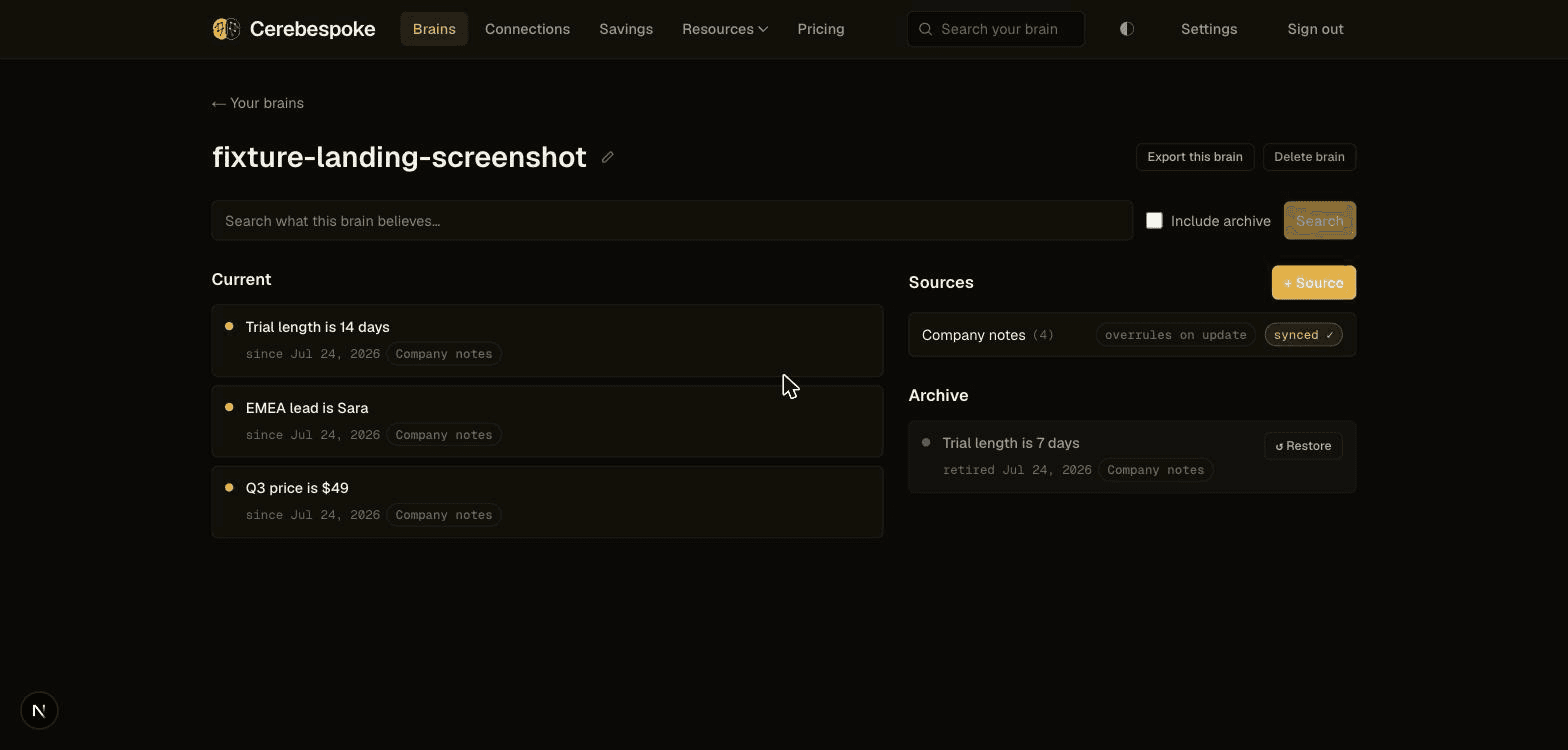This screenshot has width=1568, height=750.
Task: Click the bullet beside Q3 price is $49
Action: [229, 487]
